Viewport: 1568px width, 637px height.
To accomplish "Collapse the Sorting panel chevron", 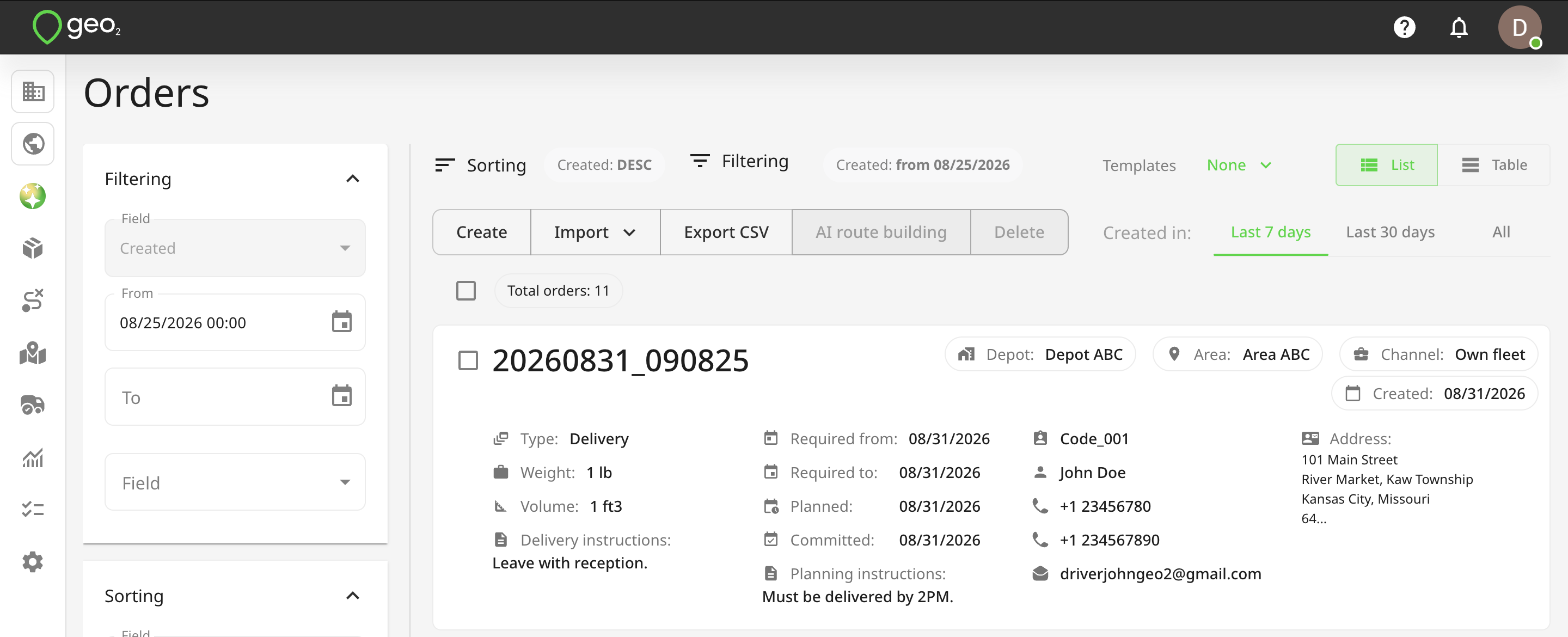I will [352, 596].
